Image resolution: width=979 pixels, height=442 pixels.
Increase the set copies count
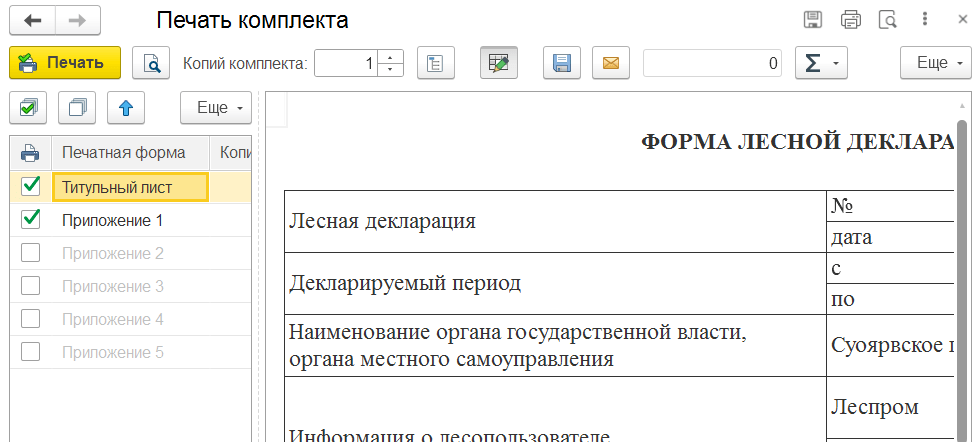point(390,56)
